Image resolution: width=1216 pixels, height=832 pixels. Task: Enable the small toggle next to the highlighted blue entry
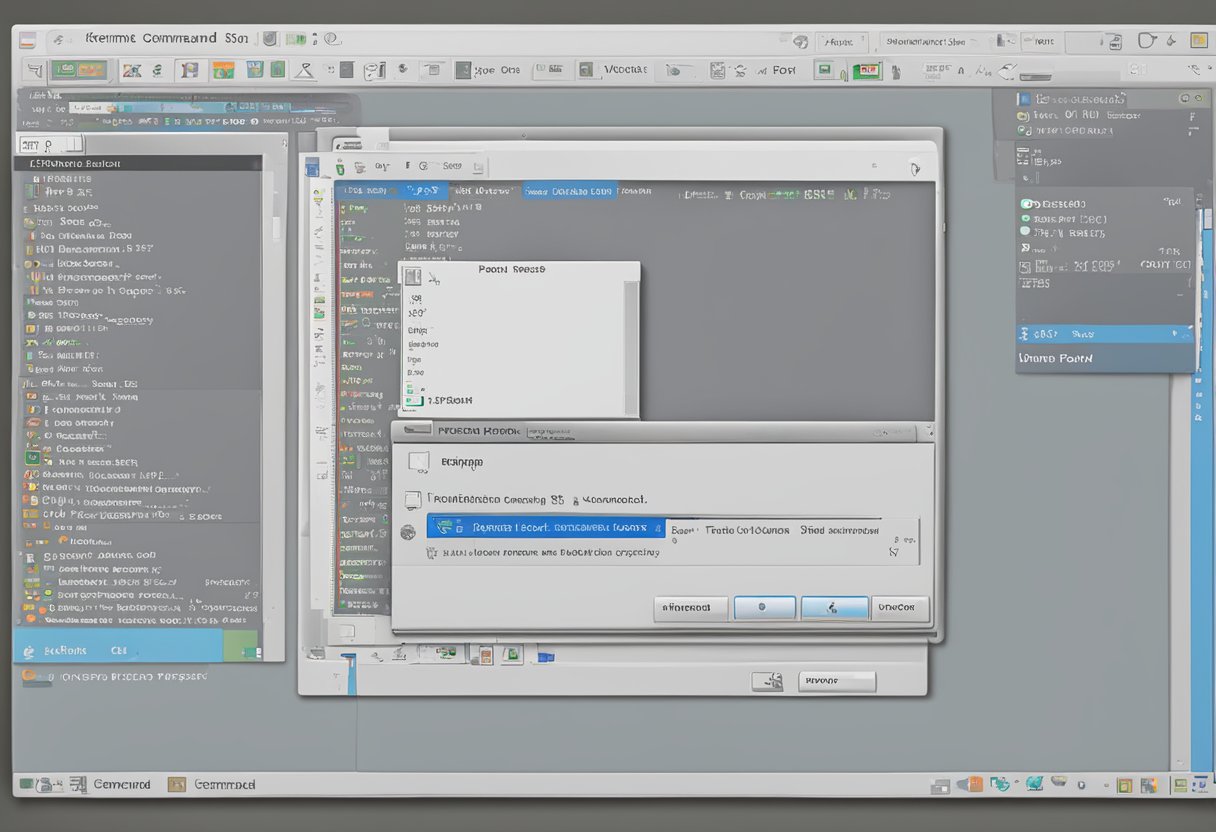[x=1174, y=333]
